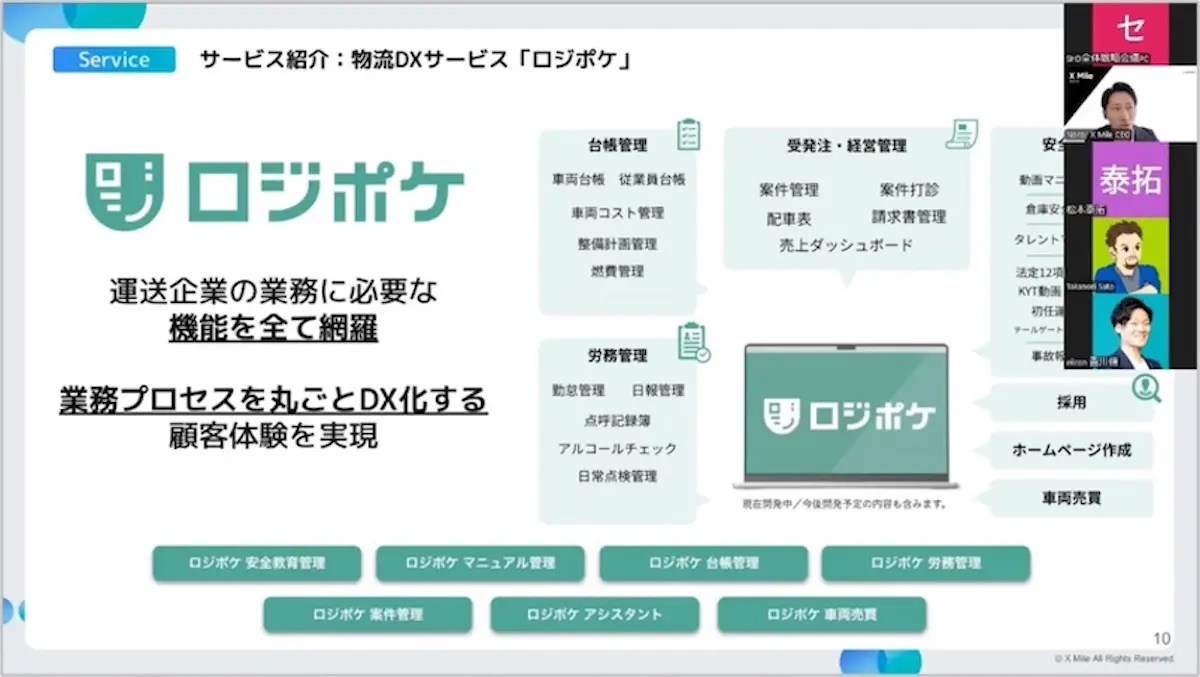Click the ロジポケ 車両売買 button
The height and width of the screenshot is (677, 1200).
821,615
